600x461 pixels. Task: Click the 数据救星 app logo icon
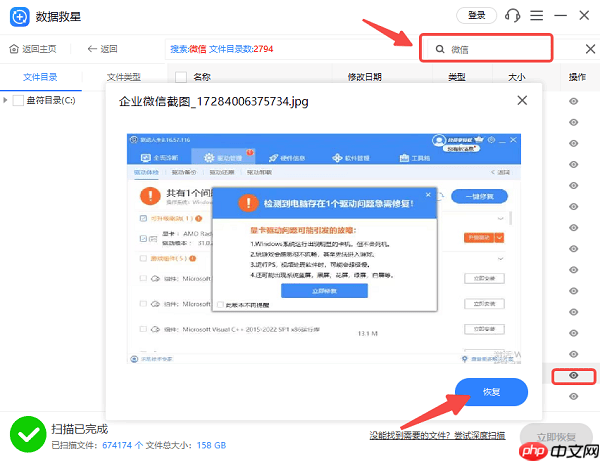[x=20, y=17]
